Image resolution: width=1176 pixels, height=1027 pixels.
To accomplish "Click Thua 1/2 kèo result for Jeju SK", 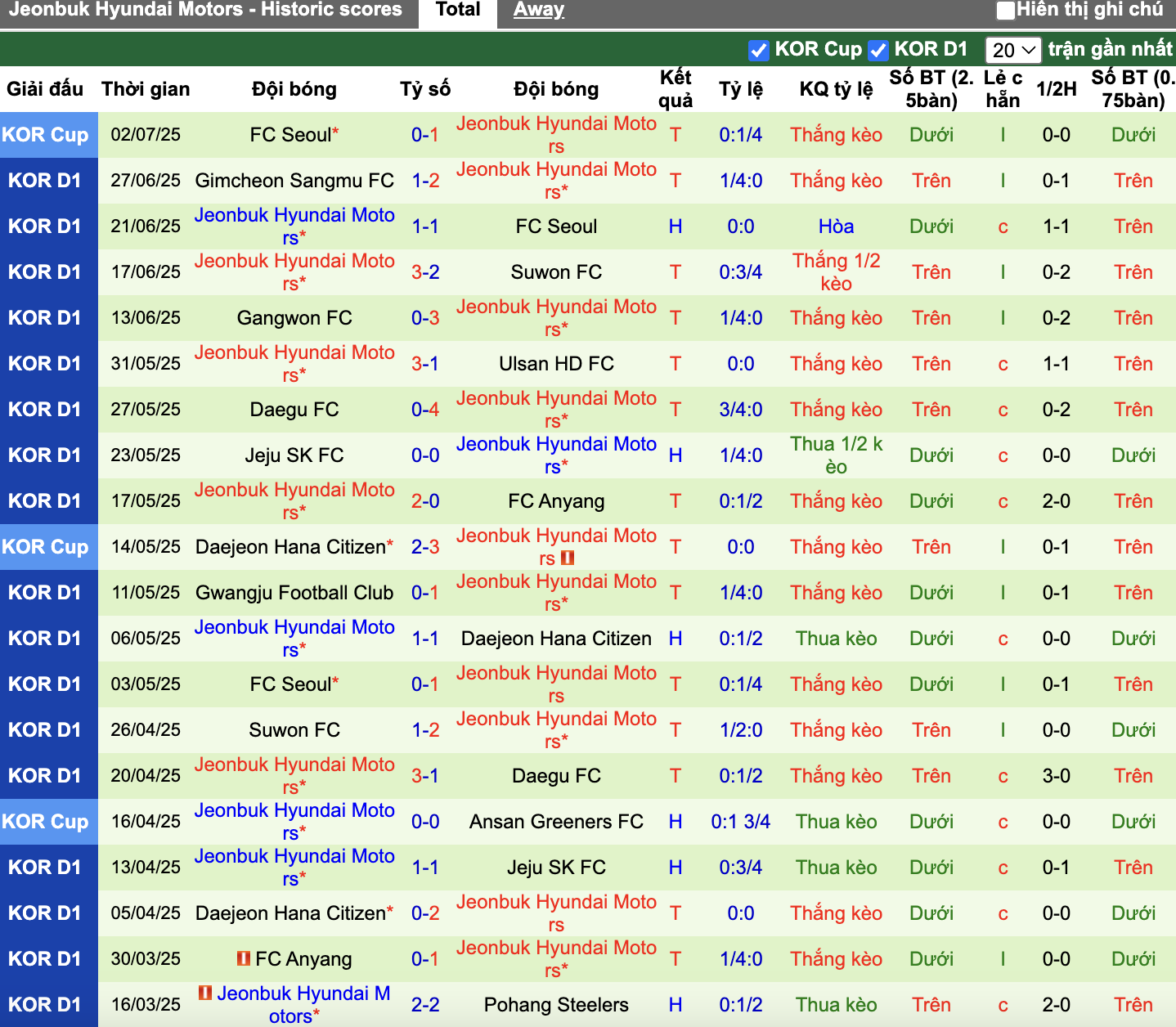I will coord(836,455).
